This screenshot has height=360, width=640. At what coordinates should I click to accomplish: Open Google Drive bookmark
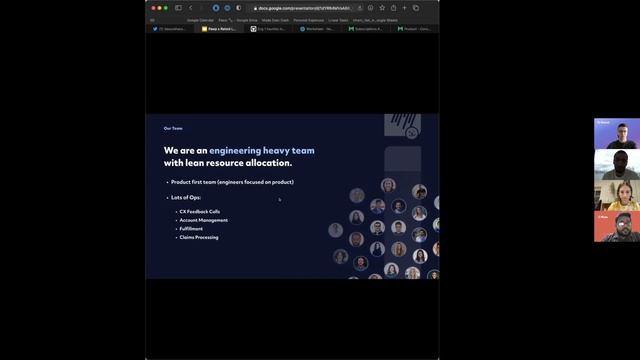[x=247, y=20]
